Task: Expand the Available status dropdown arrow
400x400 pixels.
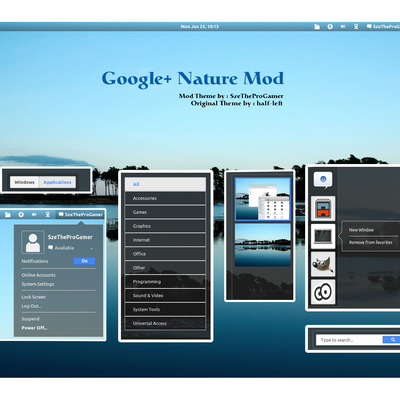Action: (91, 248)
